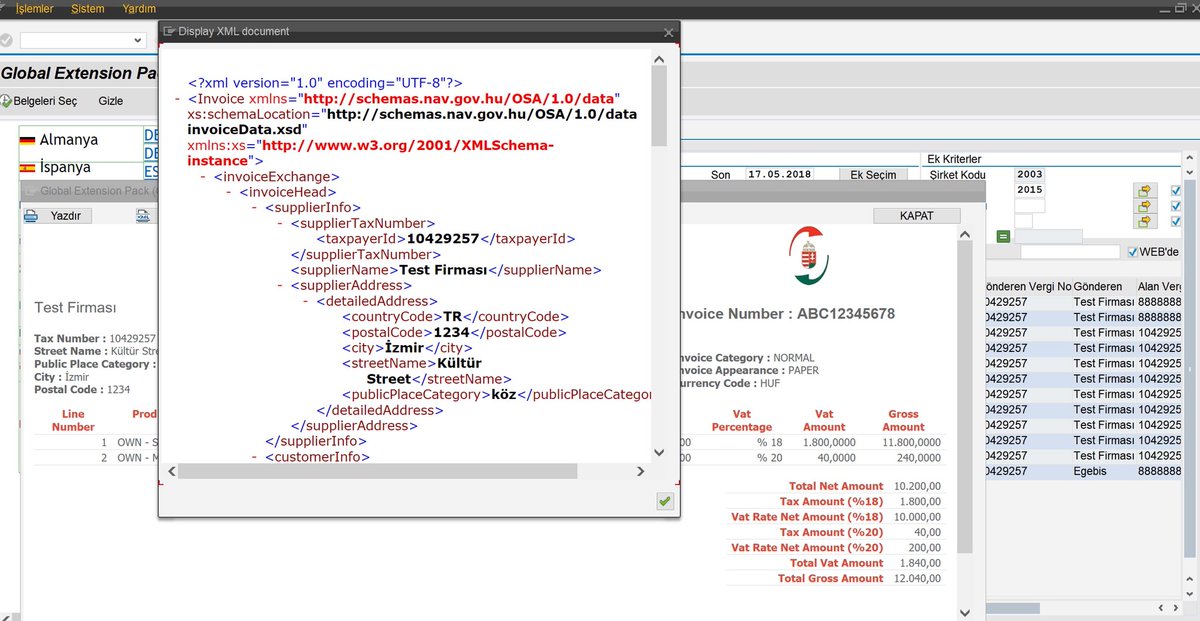Click the KAPAT button
This screenshot has height=621, width=1200.
point(916,216)
